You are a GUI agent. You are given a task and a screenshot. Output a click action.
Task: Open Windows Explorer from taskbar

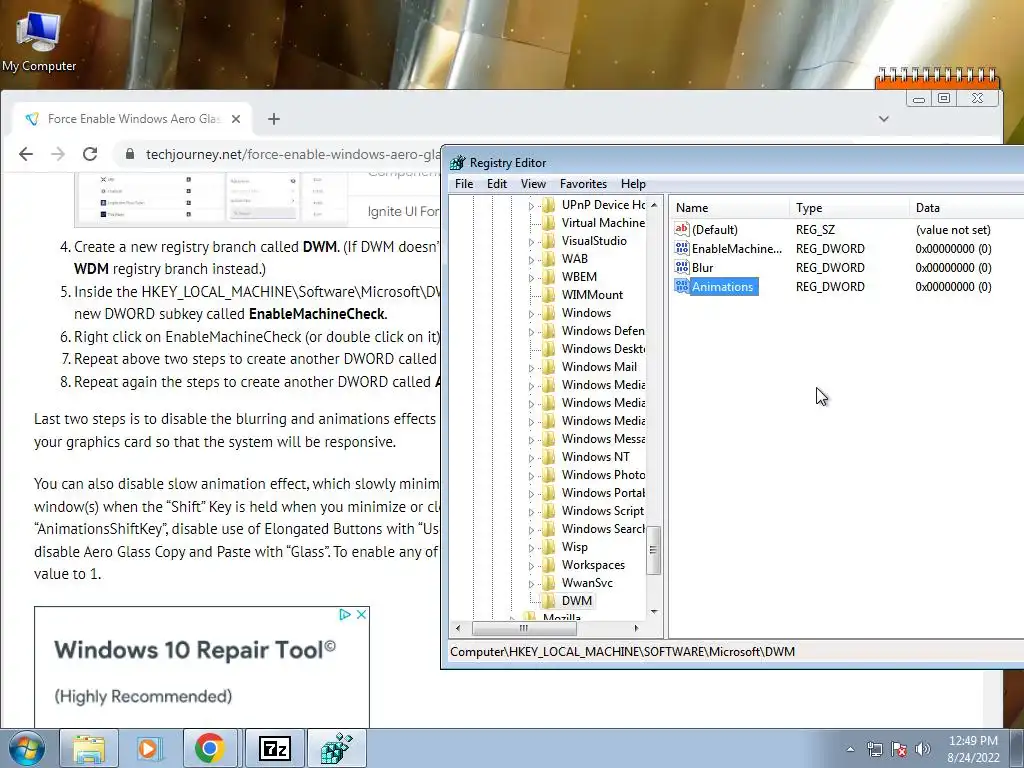click(89, 748)
